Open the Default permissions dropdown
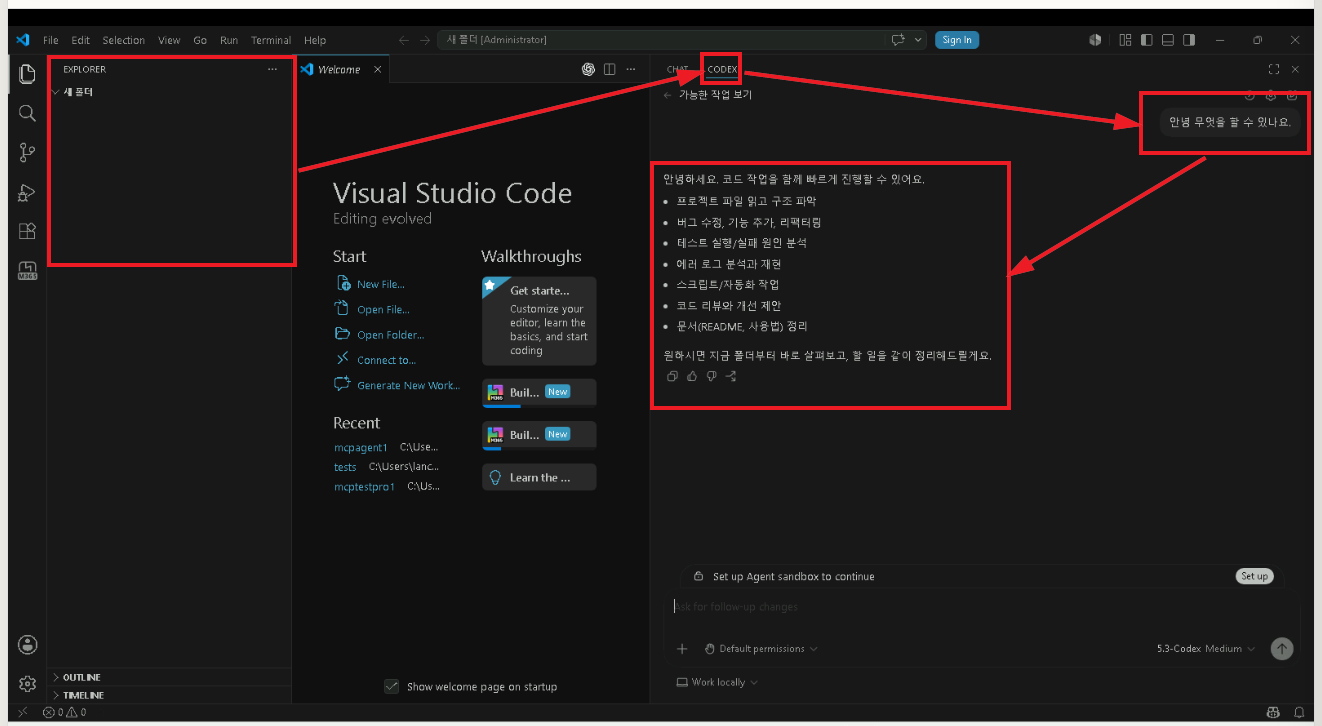The width and height of the screenshot is (1322, 726). click(761, 649)
